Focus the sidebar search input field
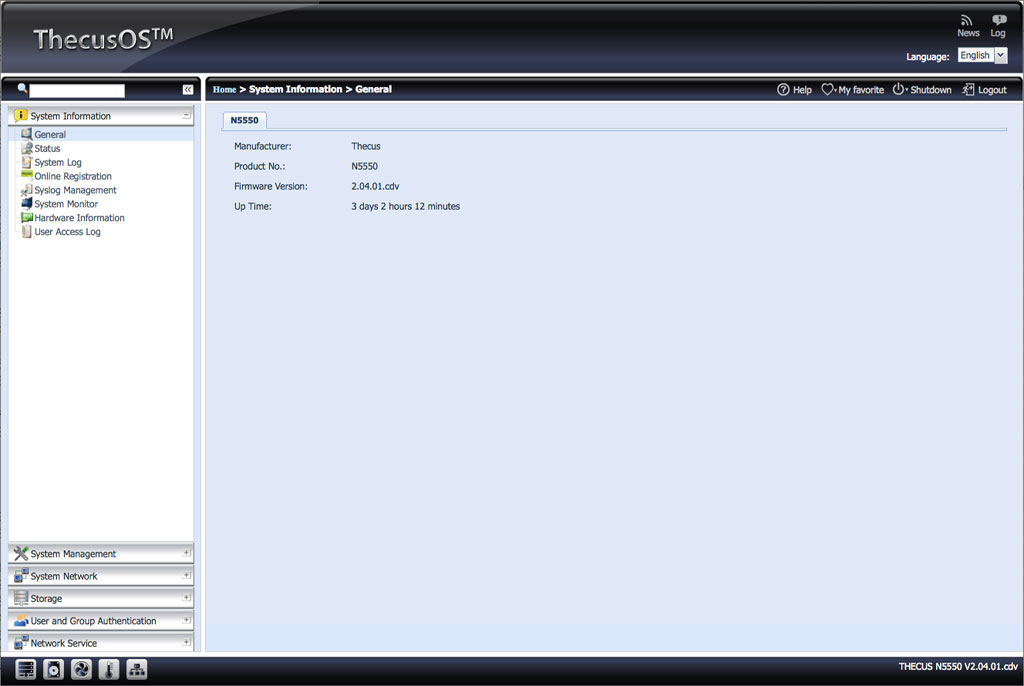The height and width of the screenshot is (686, 1024). 77,90
